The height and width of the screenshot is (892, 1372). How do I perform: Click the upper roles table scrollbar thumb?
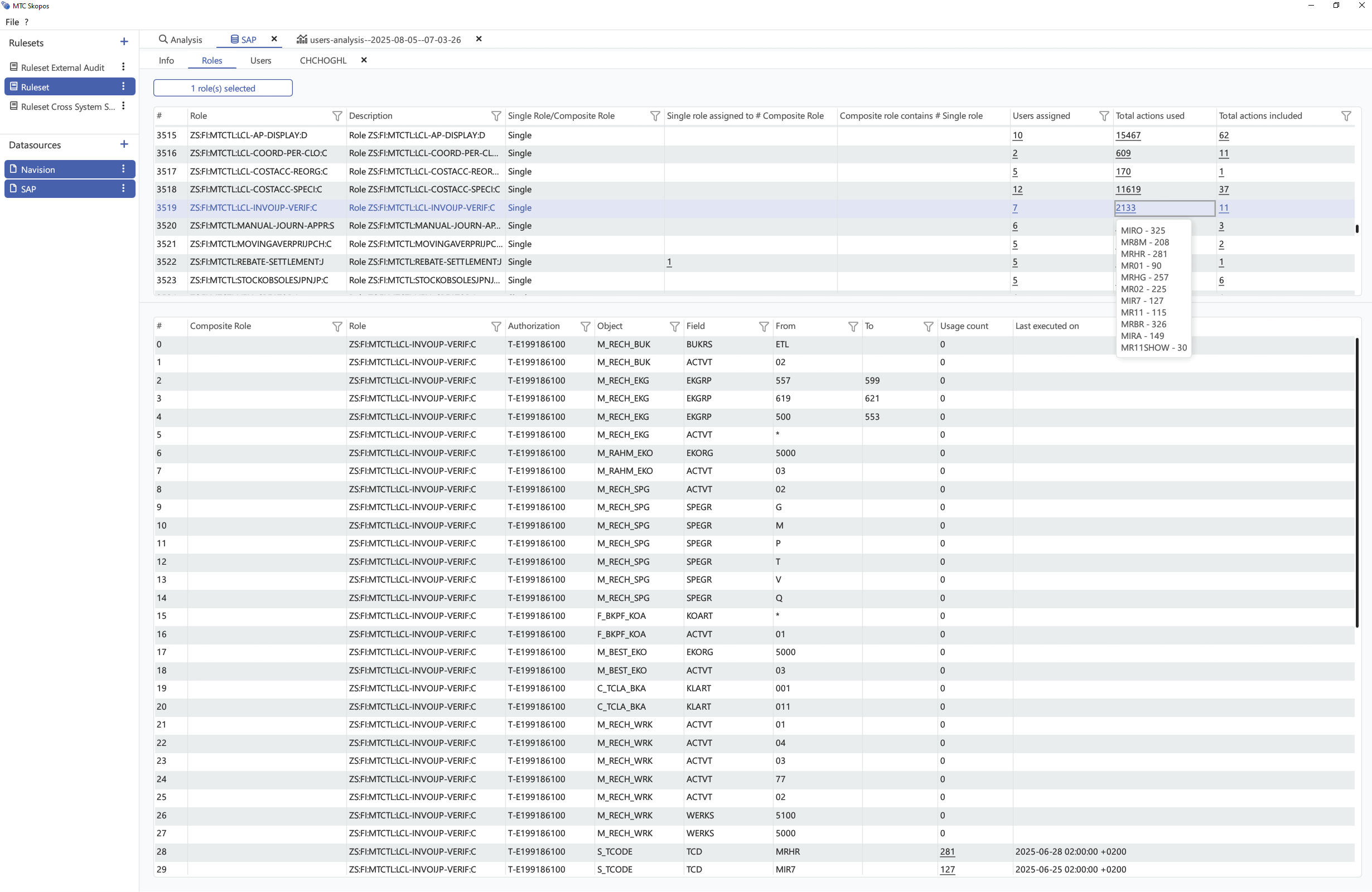[x=1357, y=229]
